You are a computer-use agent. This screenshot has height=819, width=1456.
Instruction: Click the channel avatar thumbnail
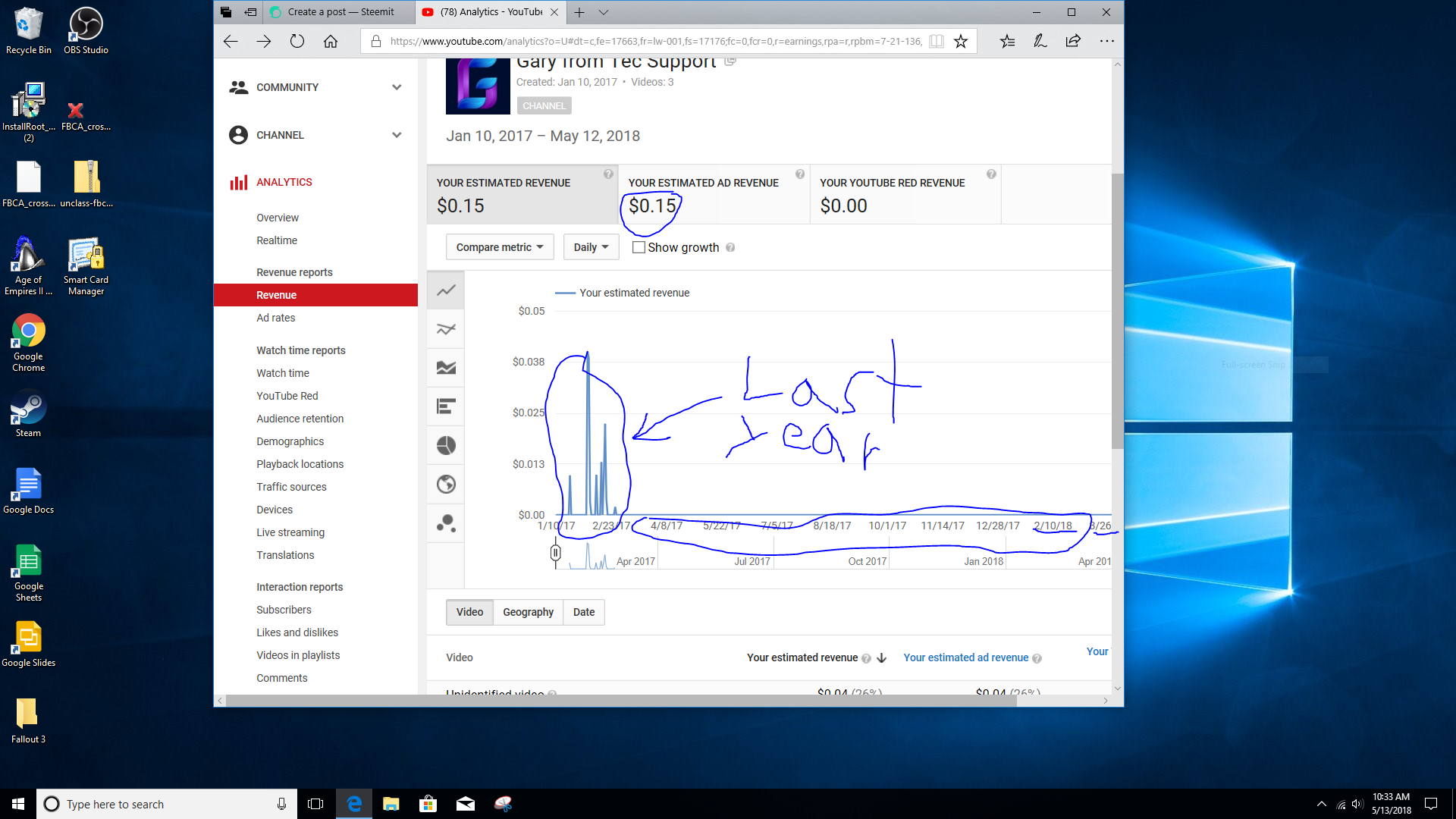[478, 86]
